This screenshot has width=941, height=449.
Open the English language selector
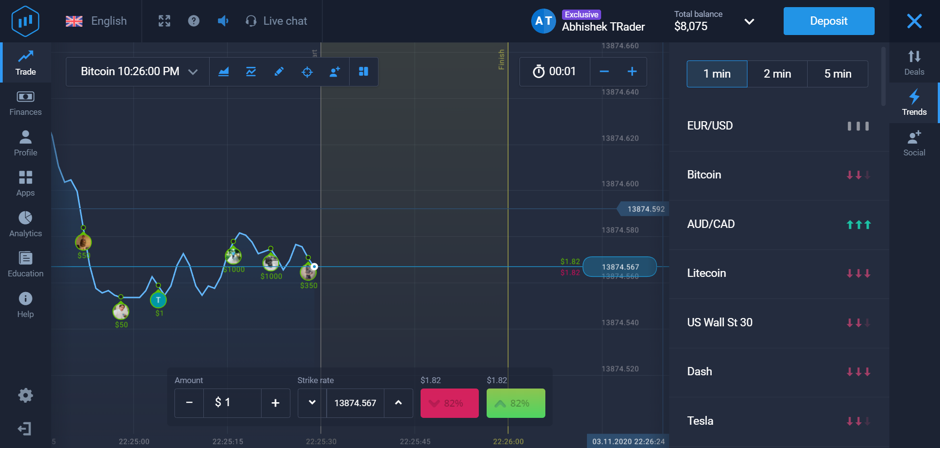coord(97,21)
